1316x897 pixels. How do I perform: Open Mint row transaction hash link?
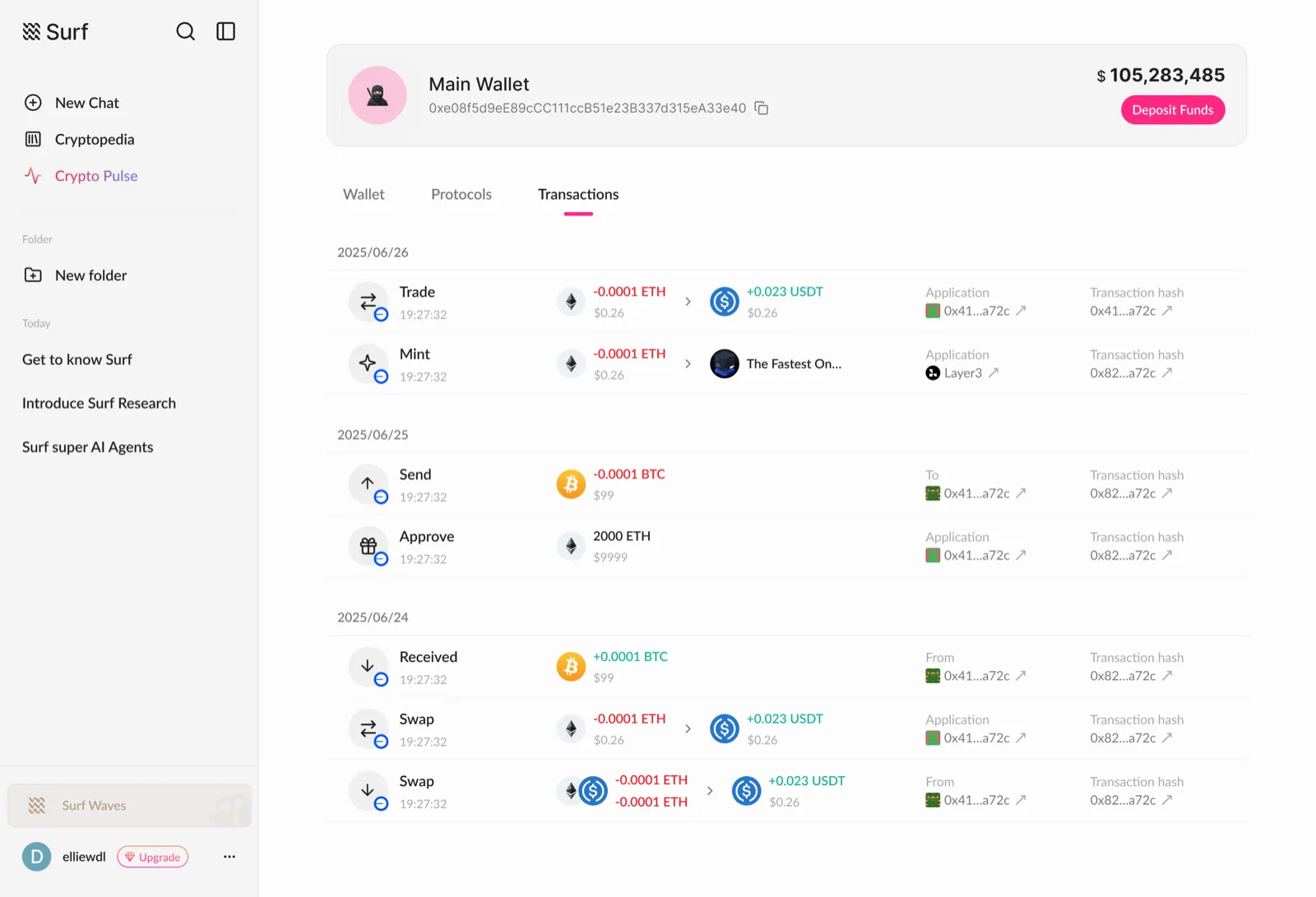click(x=1131, y=373)
